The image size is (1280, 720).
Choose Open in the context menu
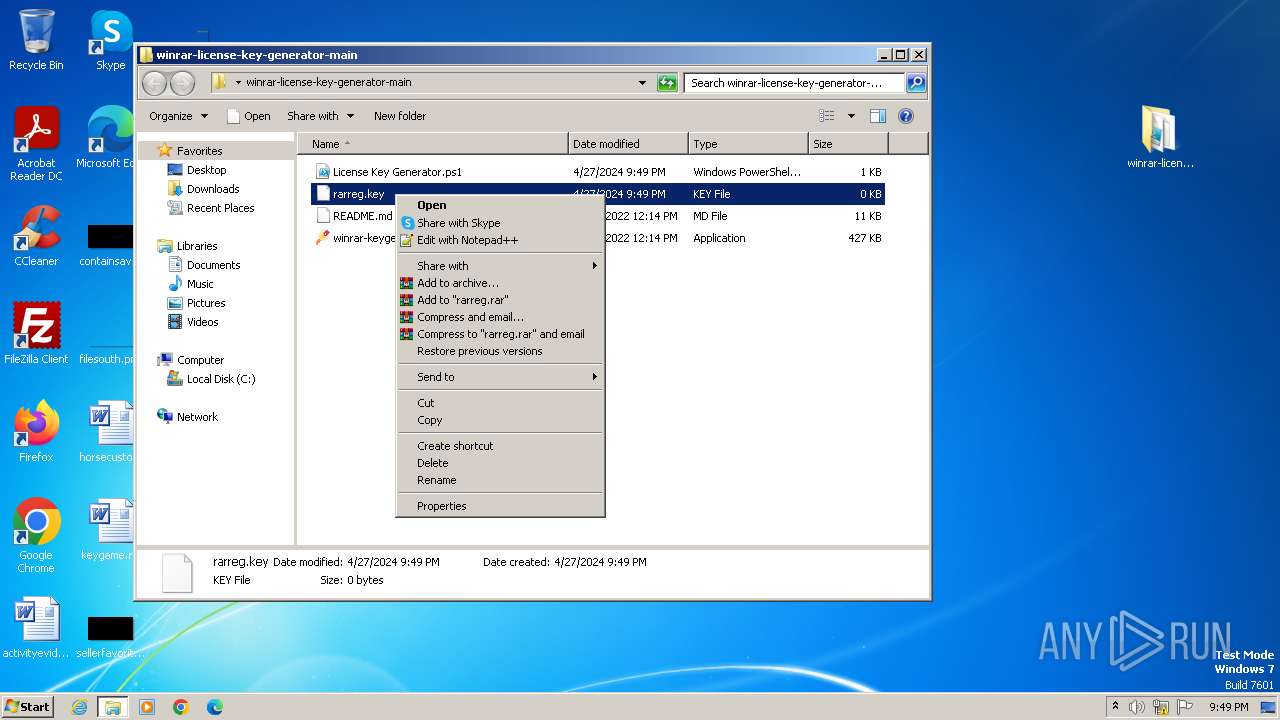click(x=500, y=205)
